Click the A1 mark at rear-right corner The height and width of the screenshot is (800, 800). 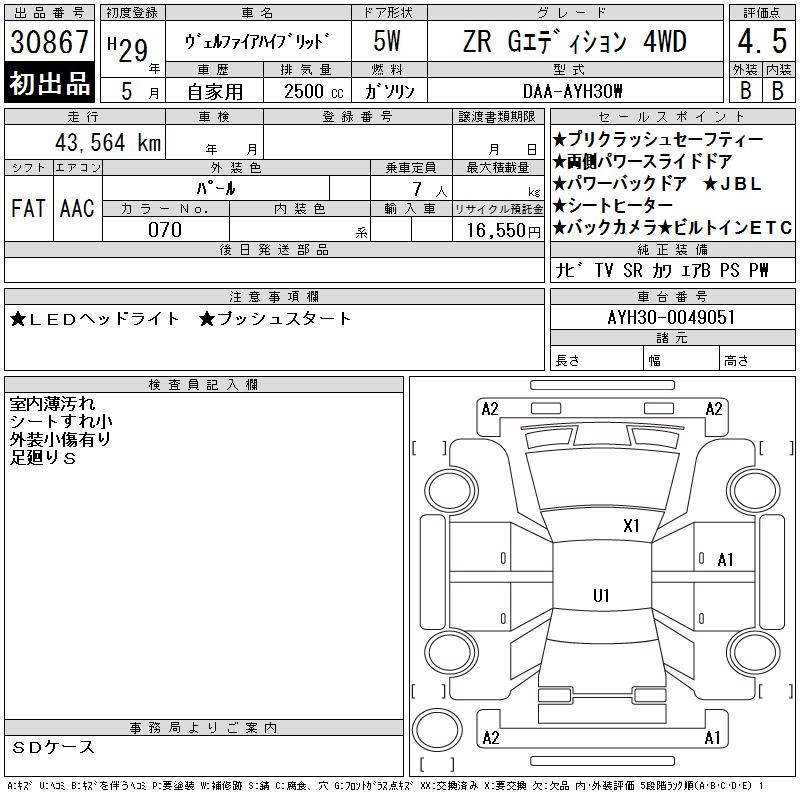point(713,738)
